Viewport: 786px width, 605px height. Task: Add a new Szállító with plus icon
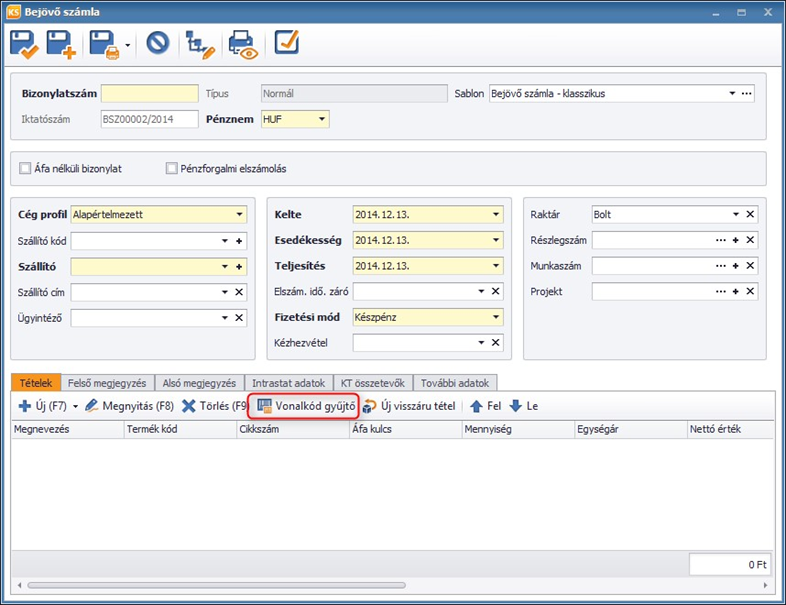(x=239, y=267)
